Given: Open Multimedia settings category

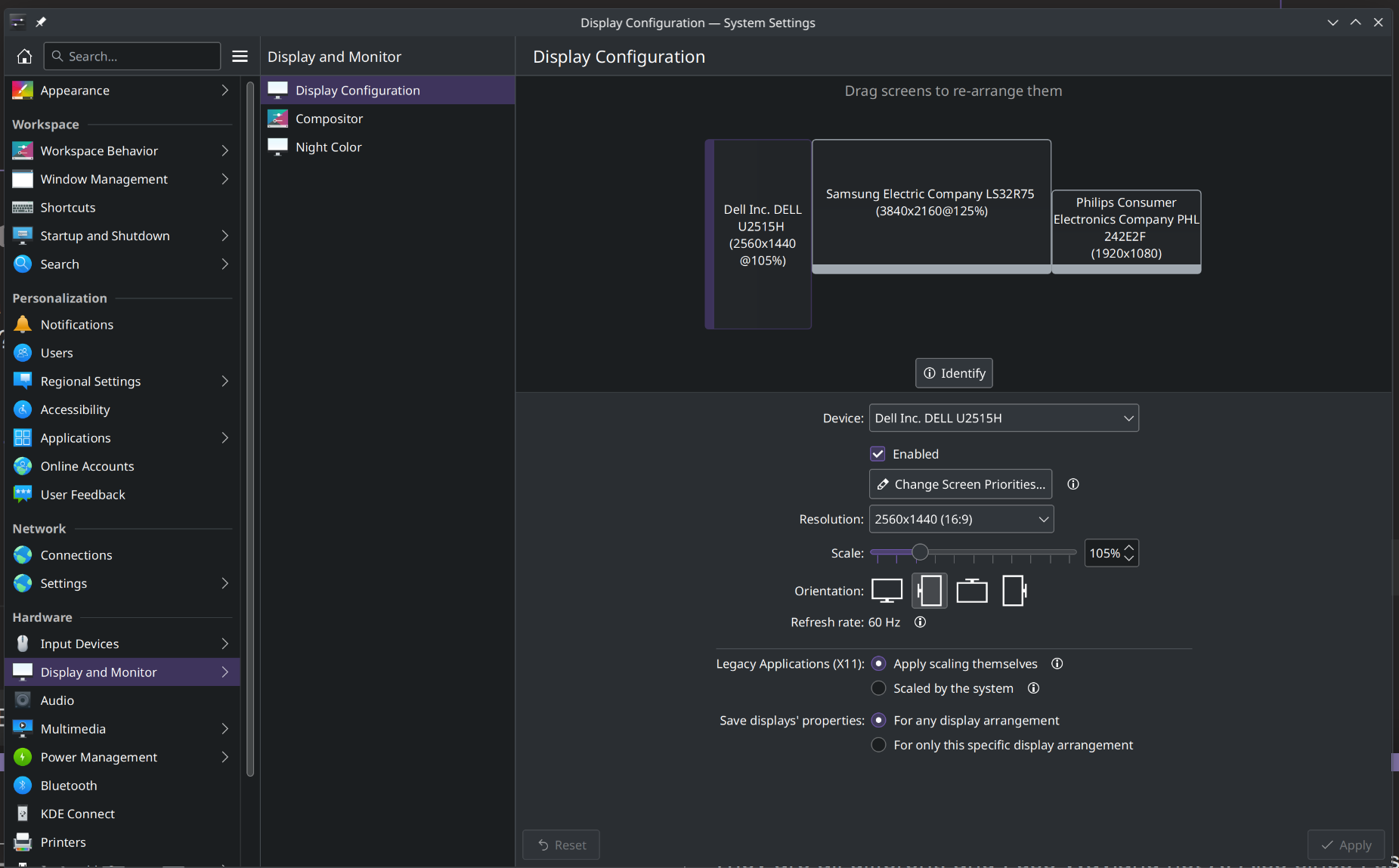Looking at the screenshot, I should [x=122, y=729].
